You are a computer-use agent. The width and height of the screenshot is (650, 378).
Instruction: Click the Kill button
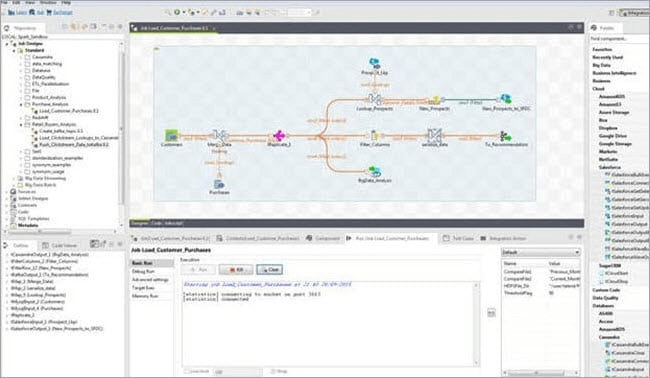coord(236,269)
